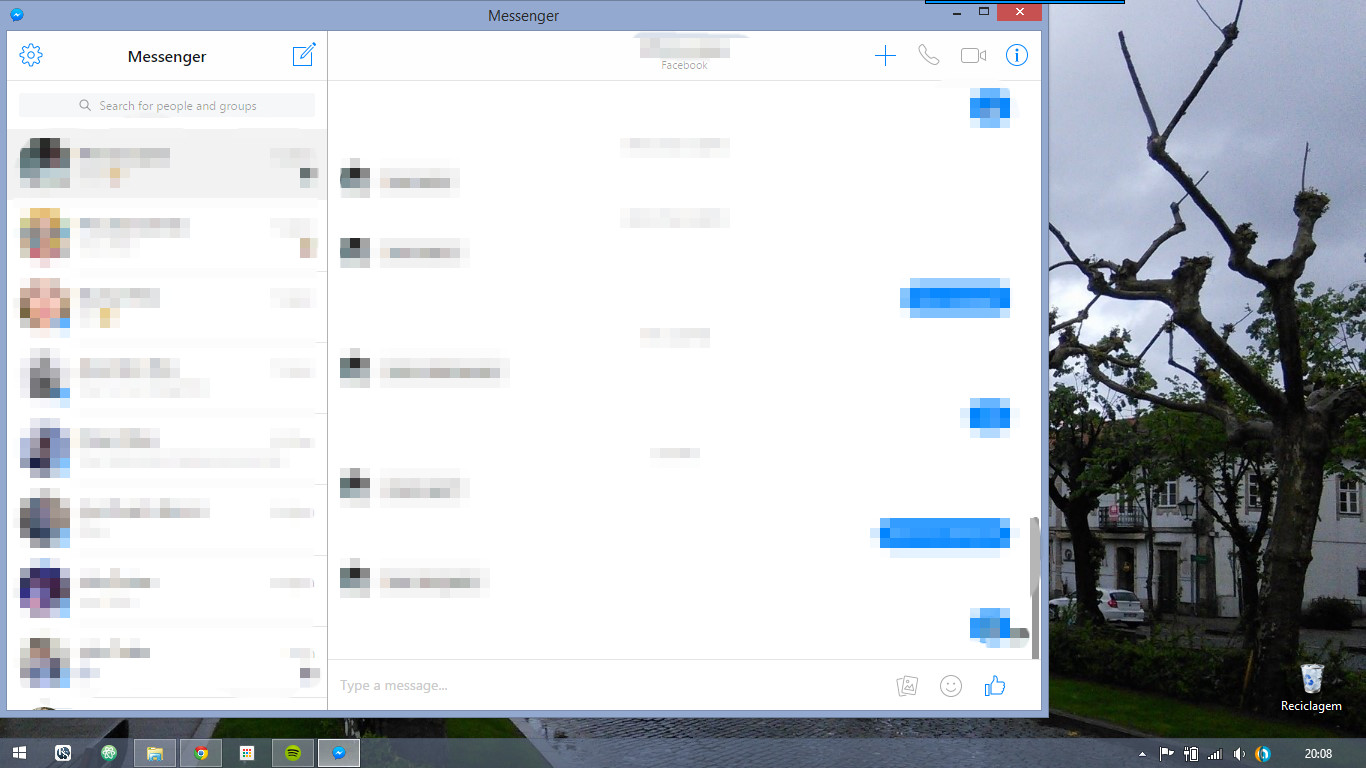Add people using the plus icon
This screenshot has width=1366, height=768.
[885, 56]
